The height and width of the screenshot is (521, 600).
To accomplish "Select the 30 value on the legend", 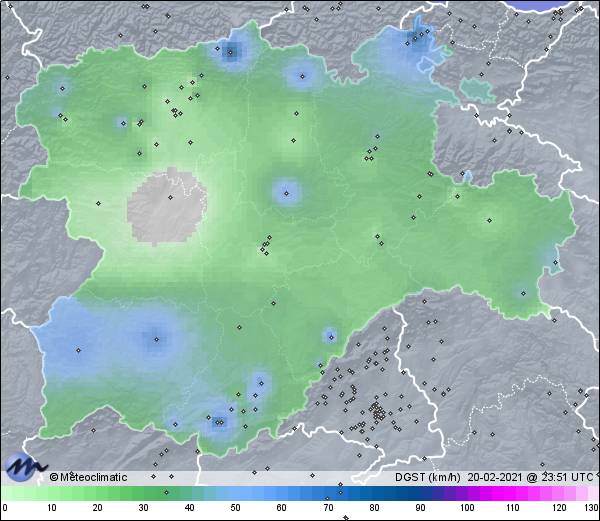I will click(x=143, y=508).
